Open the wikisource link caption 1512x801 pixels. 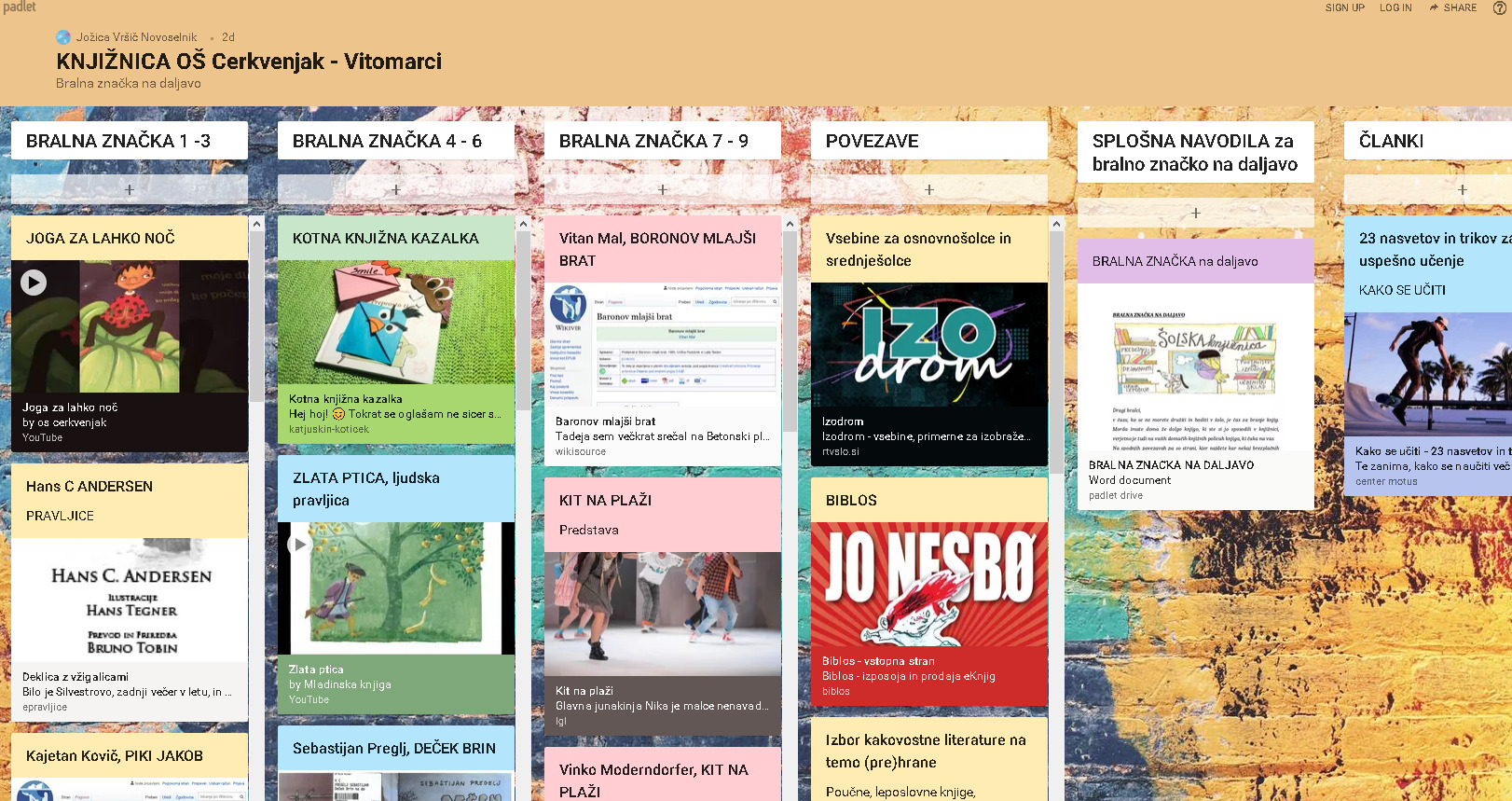pos(581,451)
